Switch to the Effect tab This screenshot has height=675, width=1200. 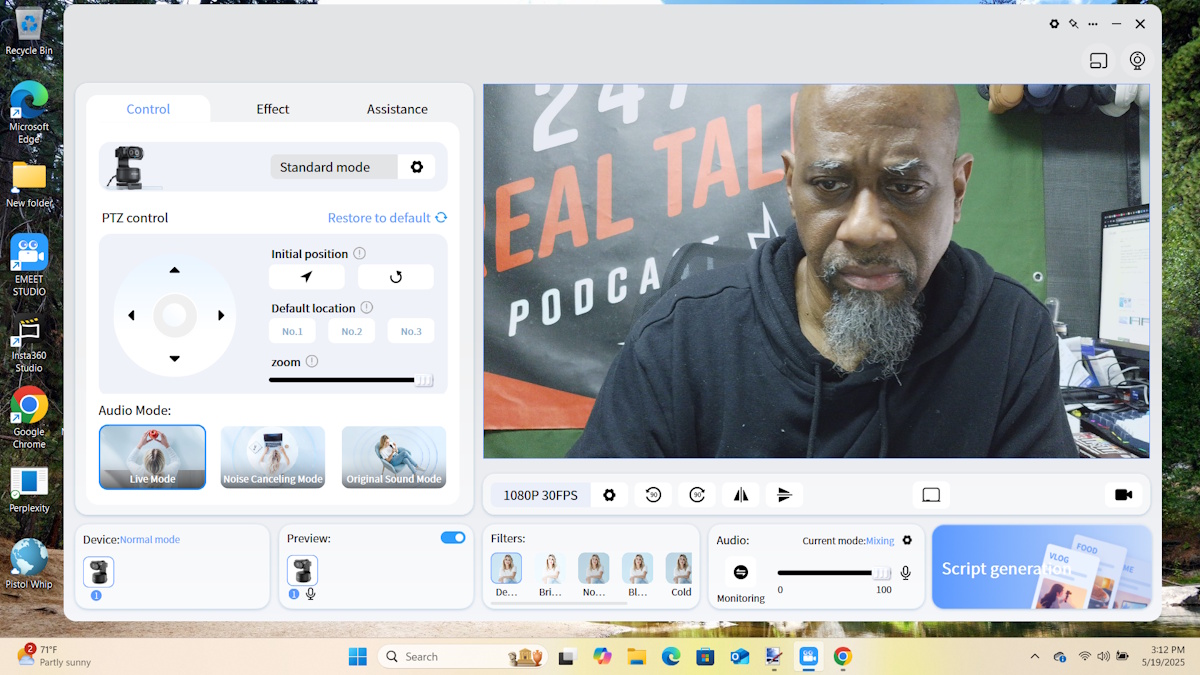[272, 109]
